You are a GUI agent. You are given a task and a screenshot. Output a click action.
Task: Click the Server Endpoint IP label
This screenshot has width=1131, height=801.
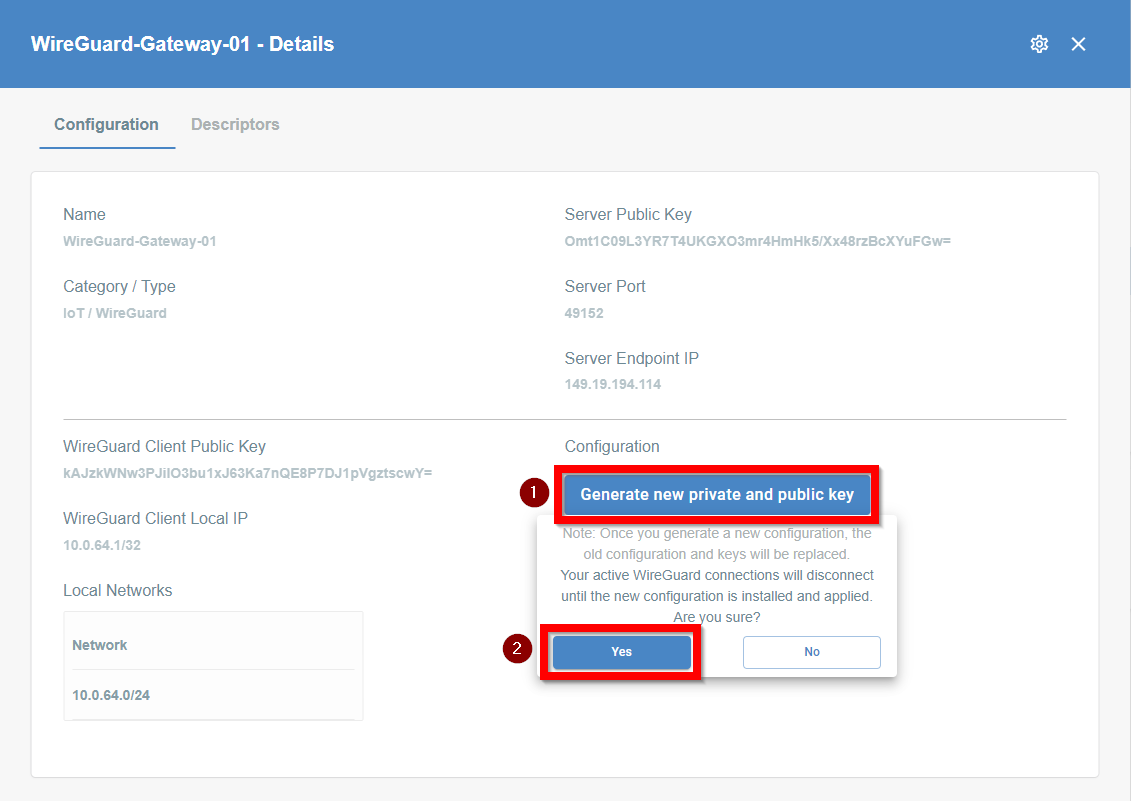pyautogui.click(x=631, y=359)
